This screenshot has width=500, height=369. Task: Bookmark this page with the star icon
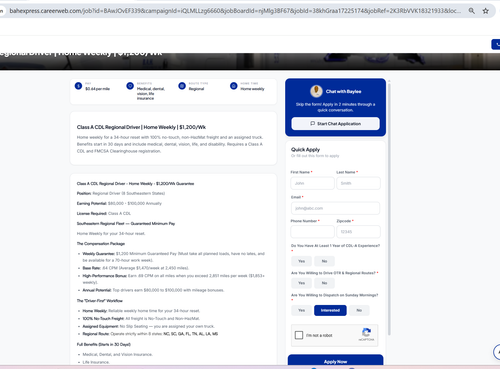486,11
